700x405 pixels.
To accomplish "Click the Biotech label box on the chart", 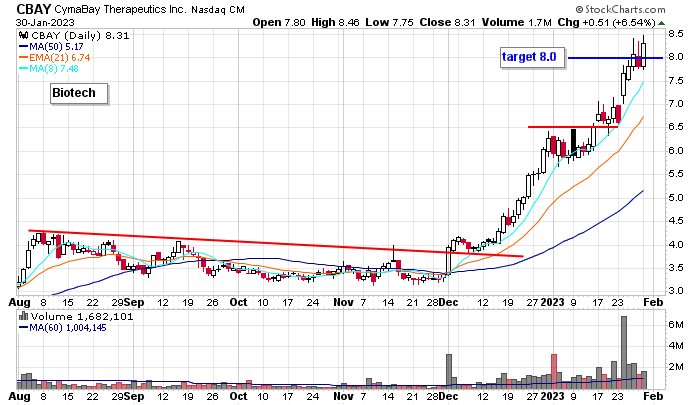I will (79, 93).
